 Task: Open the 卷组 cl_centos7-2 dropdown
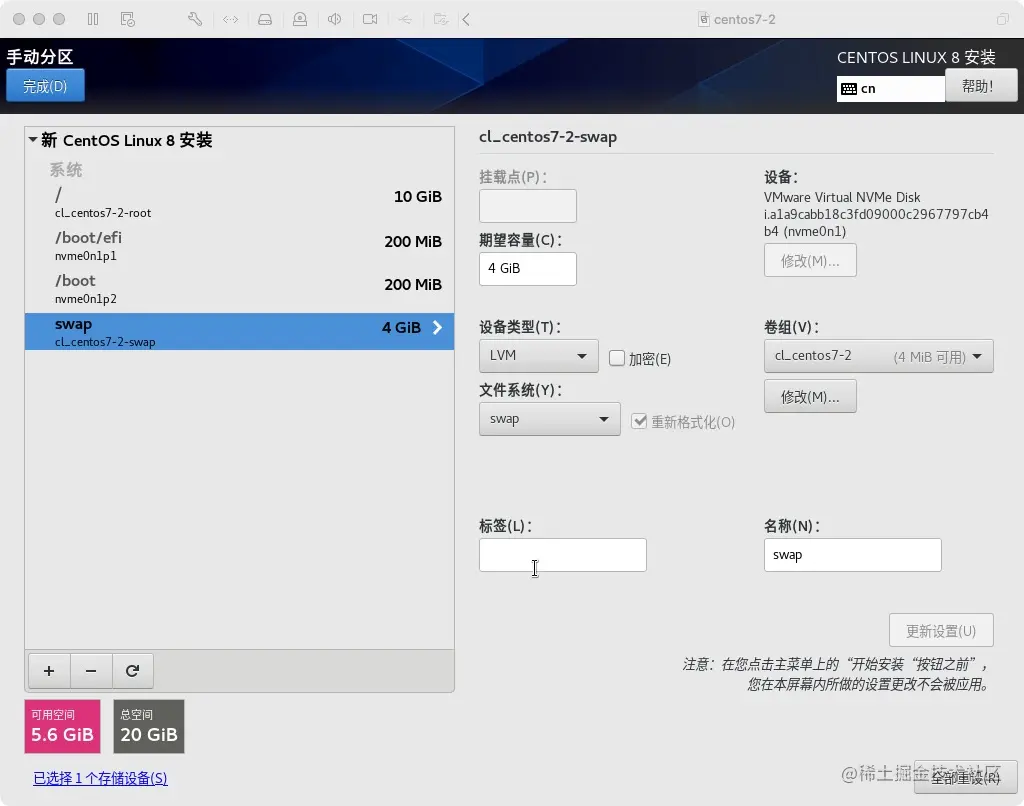coord(878,356)
